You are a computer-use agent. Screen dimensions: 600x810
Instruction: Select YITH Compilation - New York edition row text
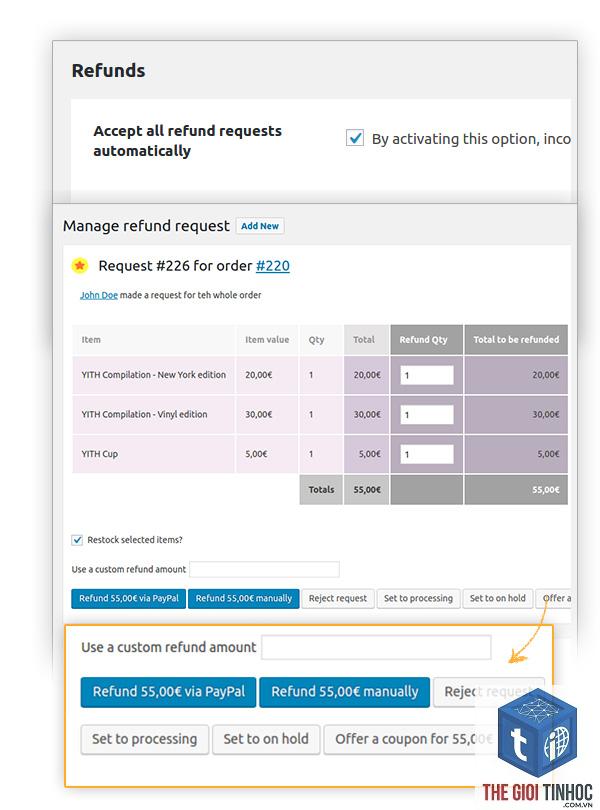153,375
